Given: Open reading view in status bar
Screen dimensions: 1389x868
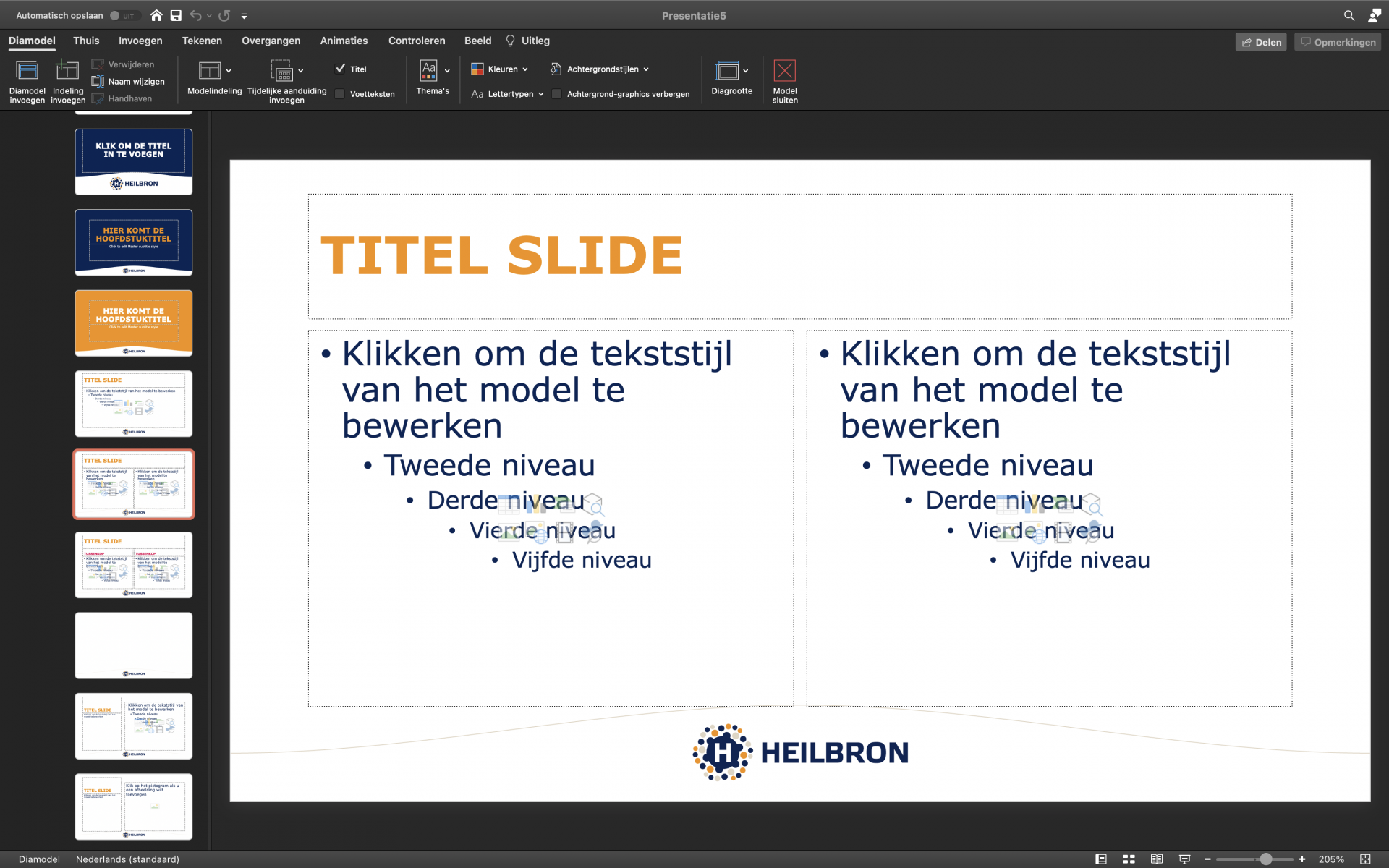Looking at the screenshot, I should (1157, 859).
